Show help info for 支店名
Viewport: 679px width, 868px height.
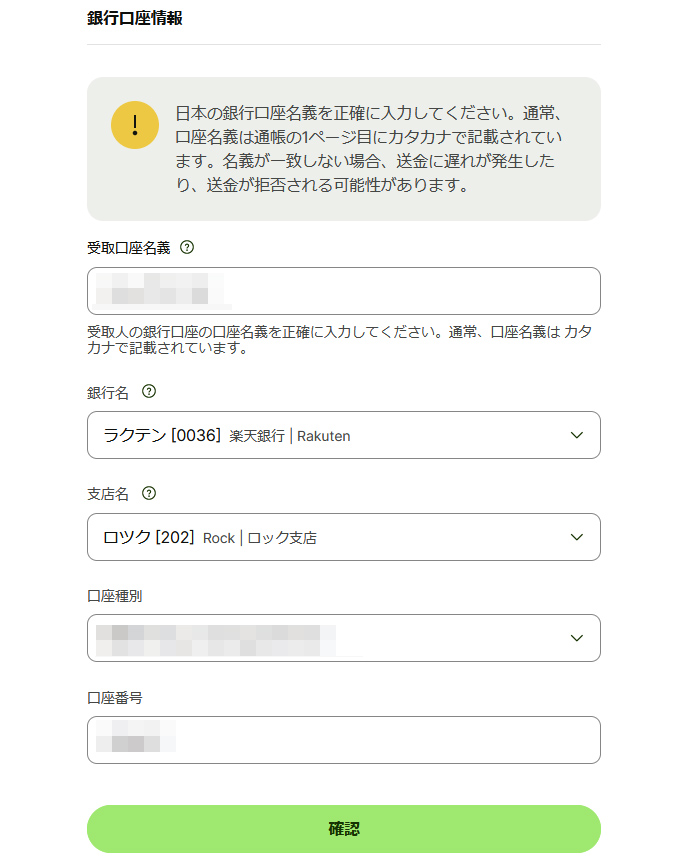(150, 494)
